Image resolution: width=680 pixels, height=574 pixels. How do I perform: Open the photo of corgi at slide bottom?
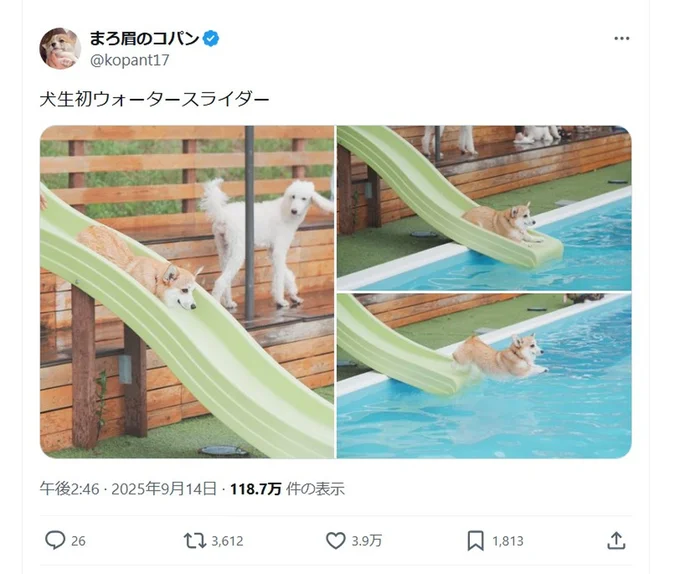tap(484, 208)
